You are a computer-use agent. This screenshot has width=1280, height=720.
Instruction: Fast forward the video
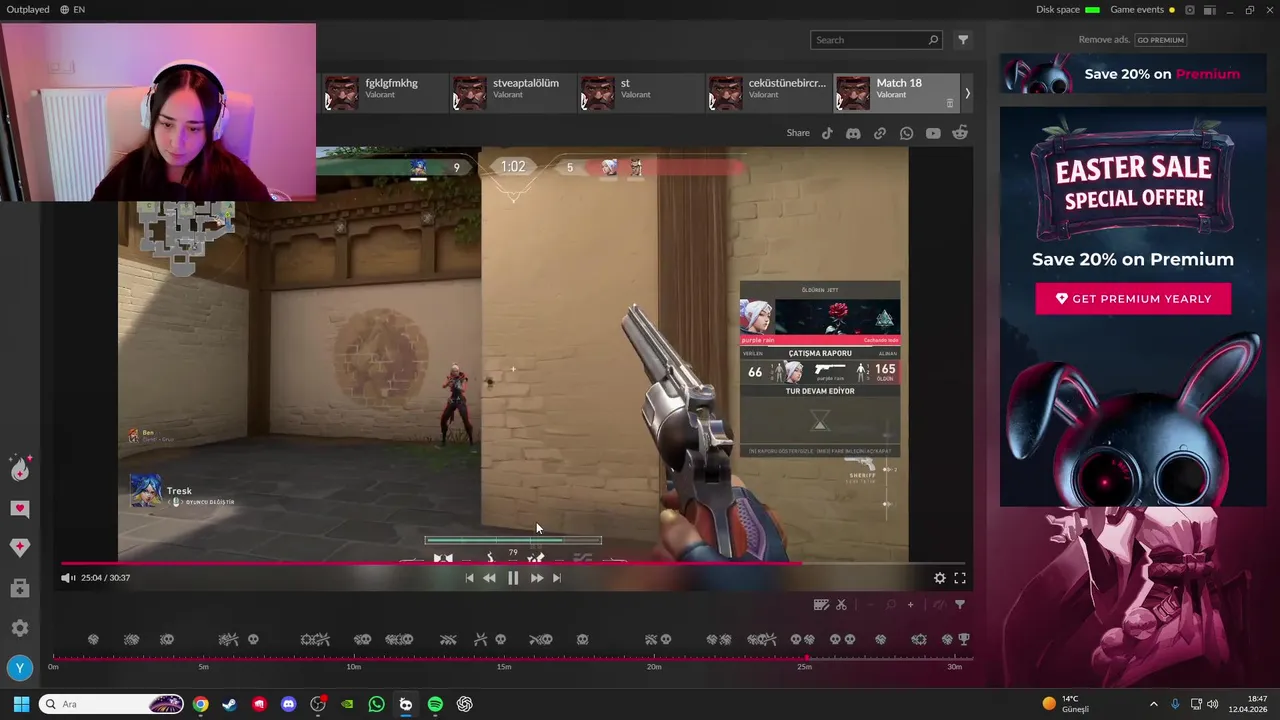click(x=537, y=578)
